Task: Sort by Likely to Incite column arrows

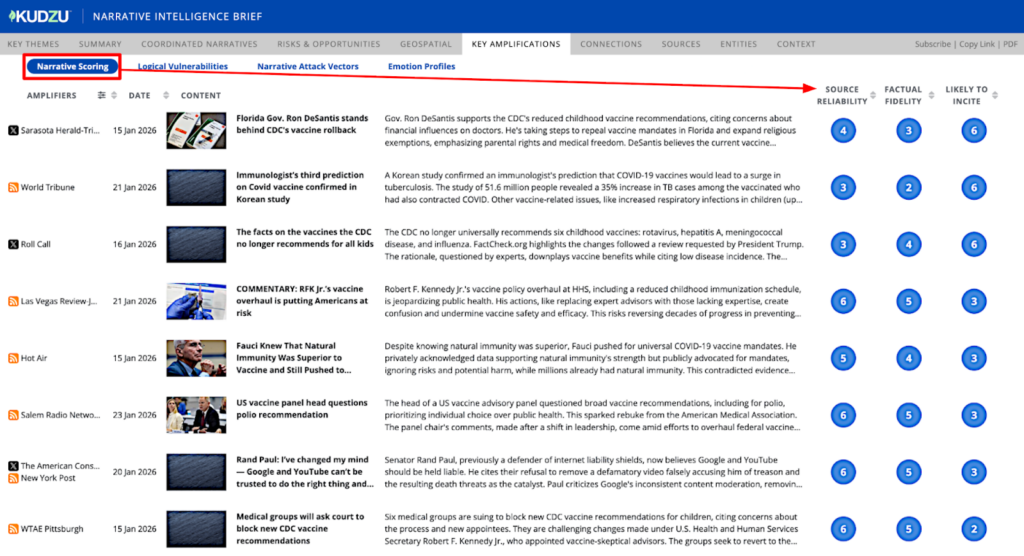Action: (994, 96)
